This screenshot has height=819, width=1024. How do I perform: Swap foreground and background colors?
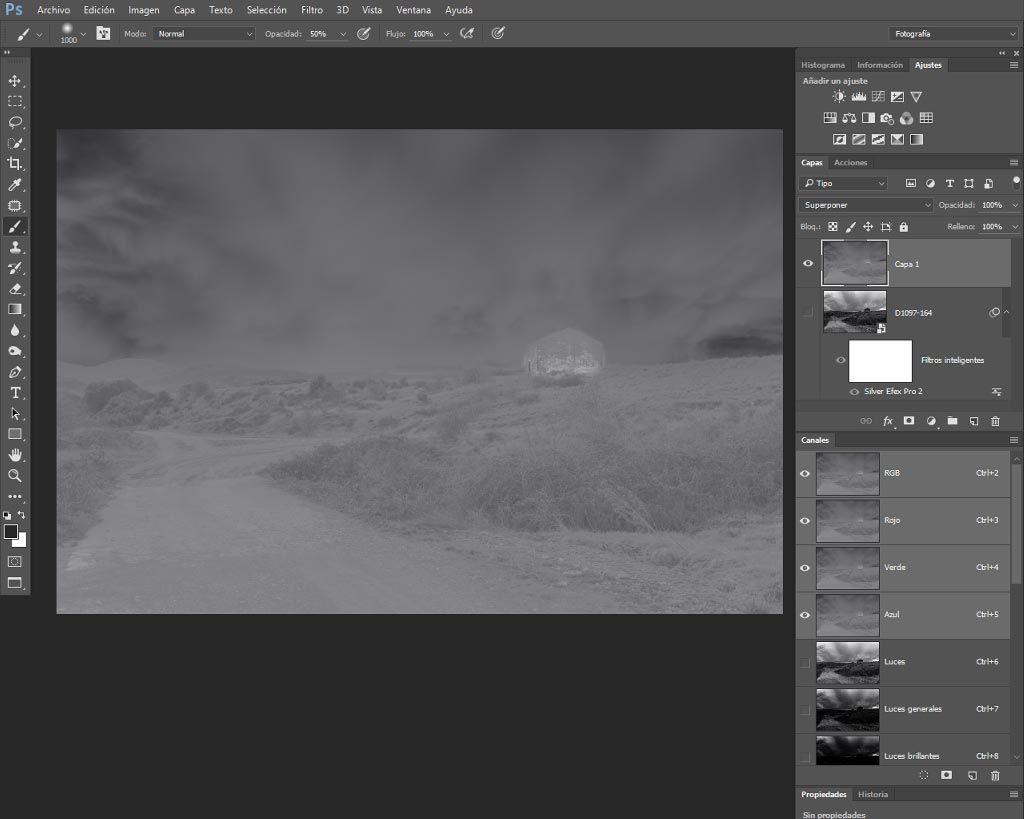click(22, 515)
